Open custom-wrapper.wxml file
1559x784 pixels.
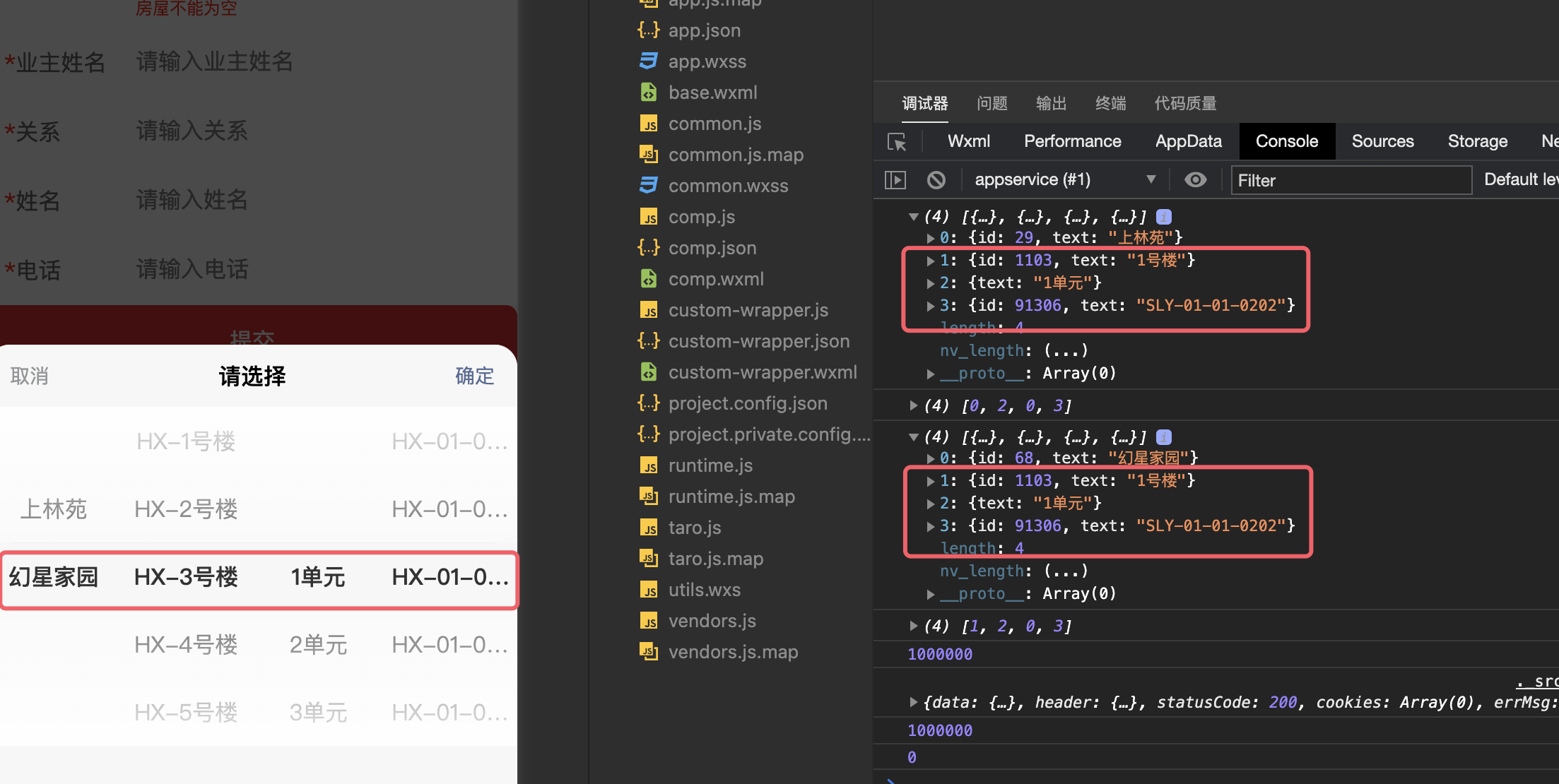(762, 372)
